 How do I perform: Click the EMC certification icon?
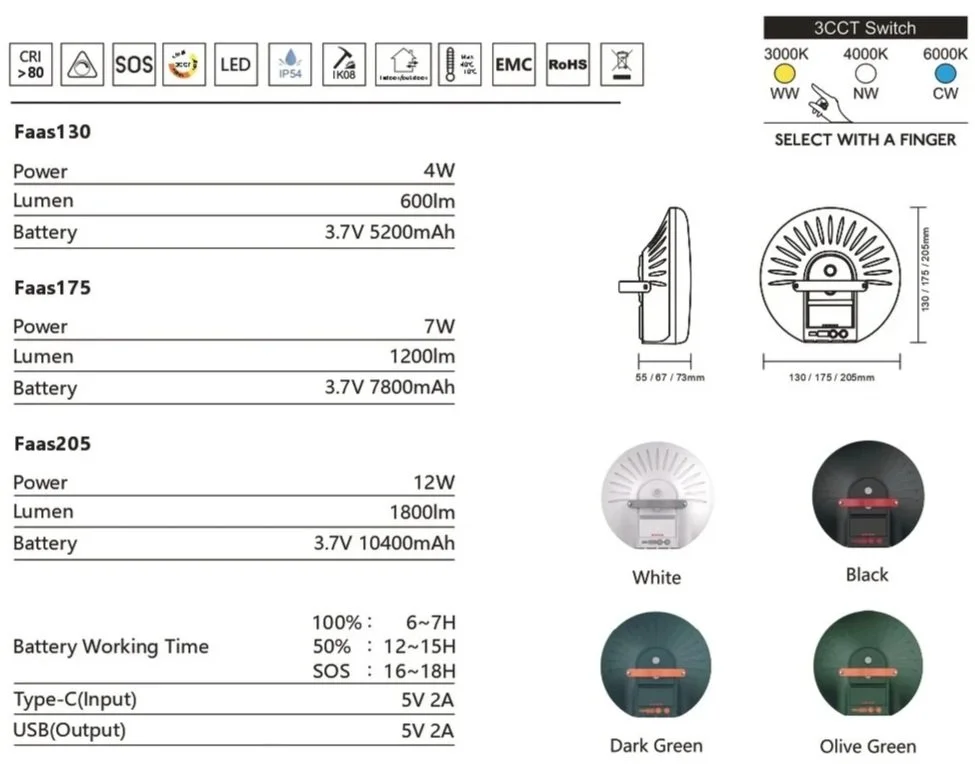514,64
